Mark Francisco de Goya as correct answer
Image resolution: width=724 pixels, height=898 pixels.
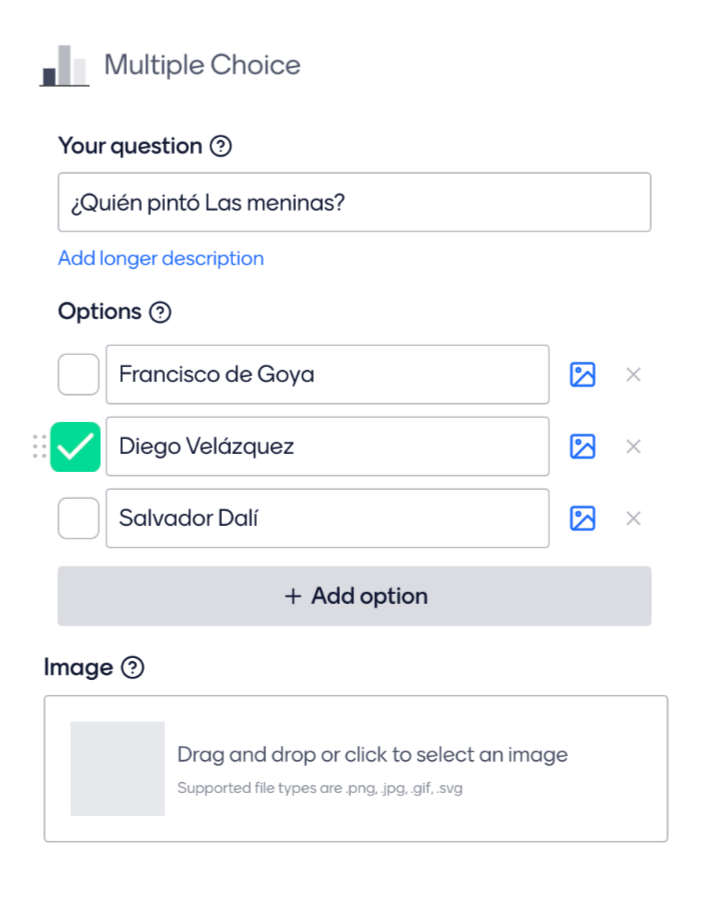point(78,375)
